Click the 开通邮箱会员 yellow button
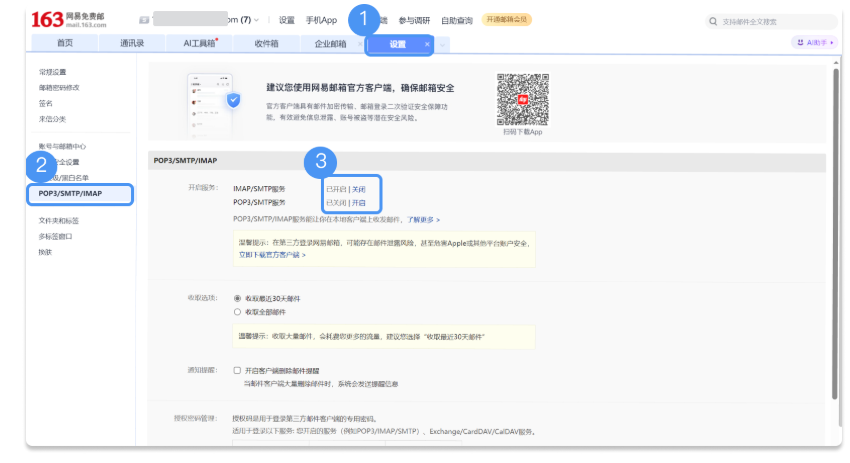This screenshot has width=850, height=463. tap(507, 20)
